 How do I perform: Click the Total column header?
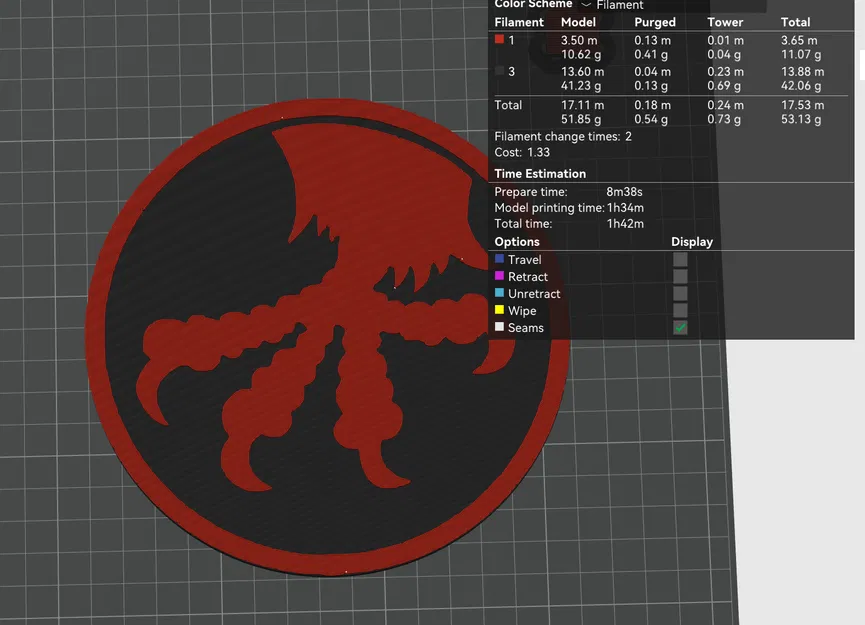(795, 22)
